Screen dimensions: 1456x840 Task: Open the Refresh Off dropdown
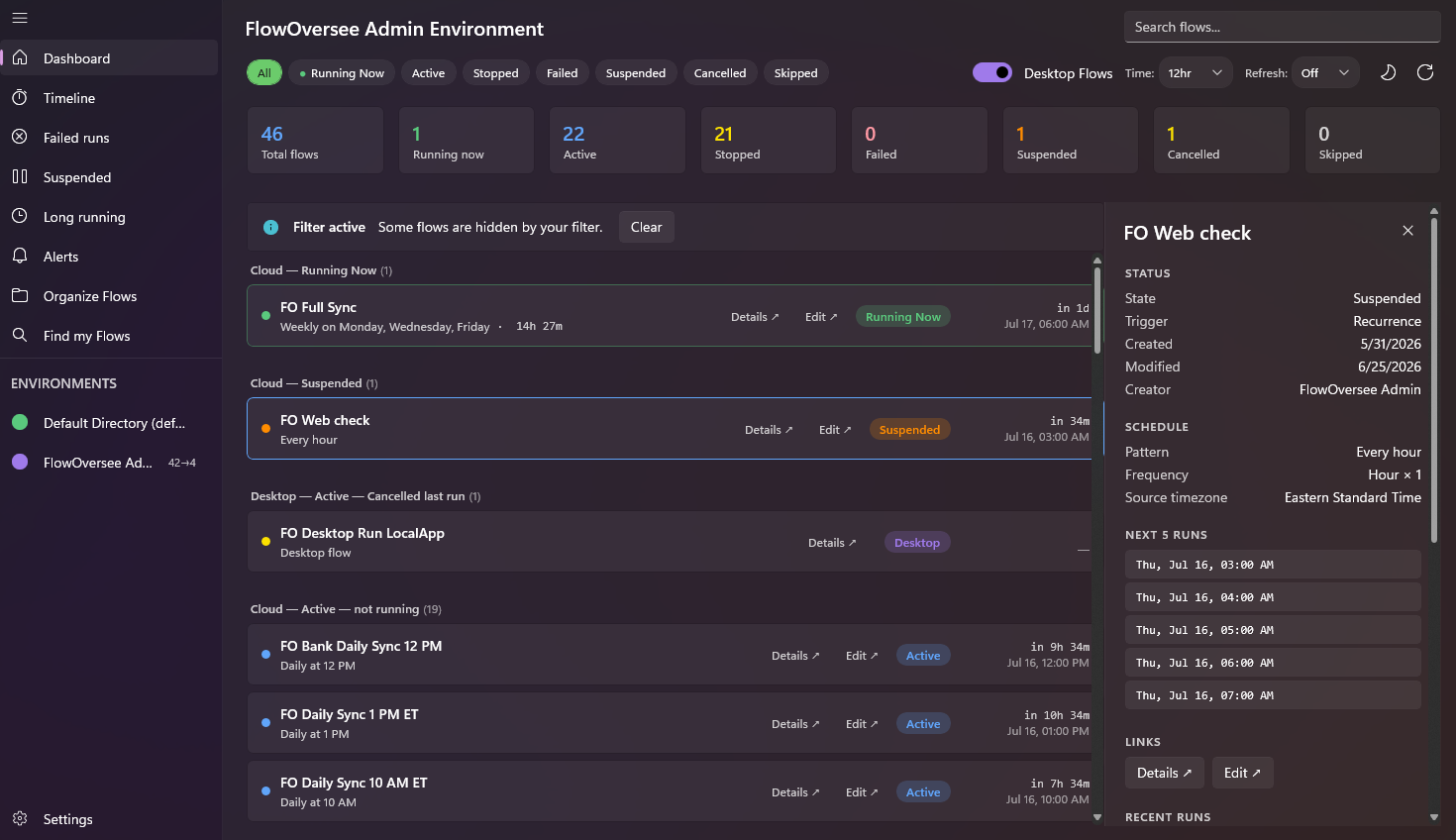(x=1325, y=72)
